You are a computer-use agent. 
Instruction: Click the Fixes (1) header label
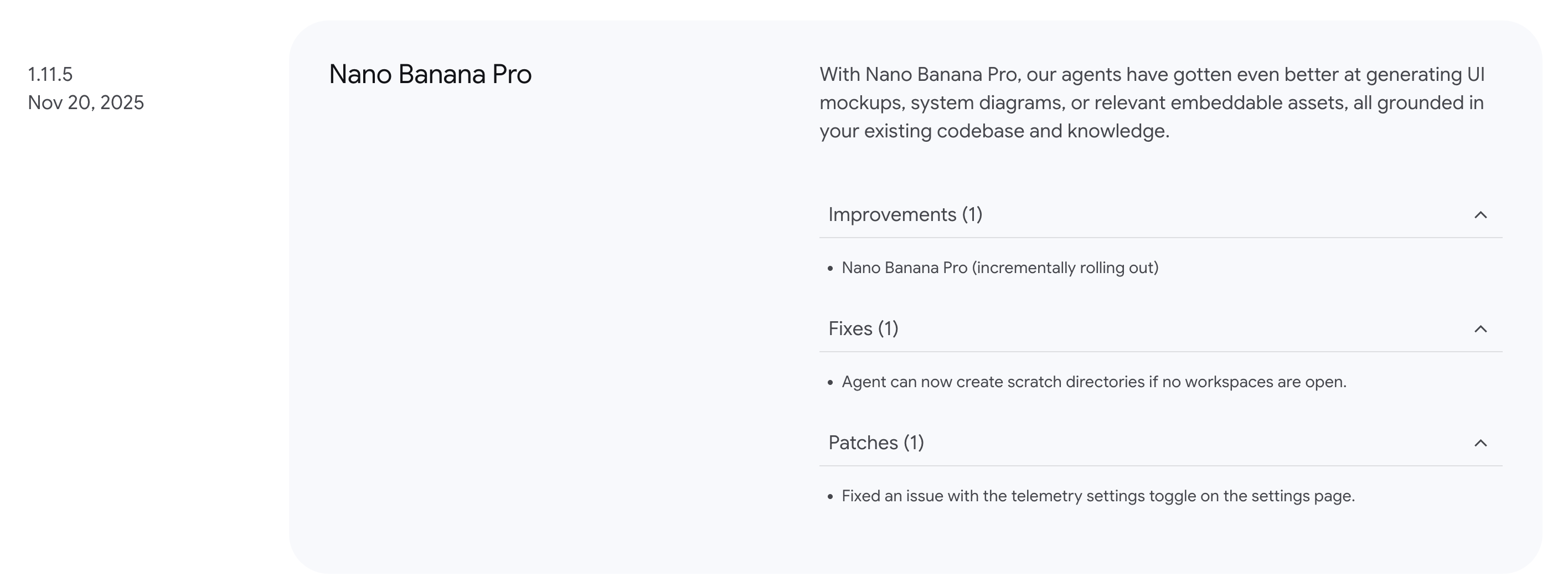pos(863,329)
